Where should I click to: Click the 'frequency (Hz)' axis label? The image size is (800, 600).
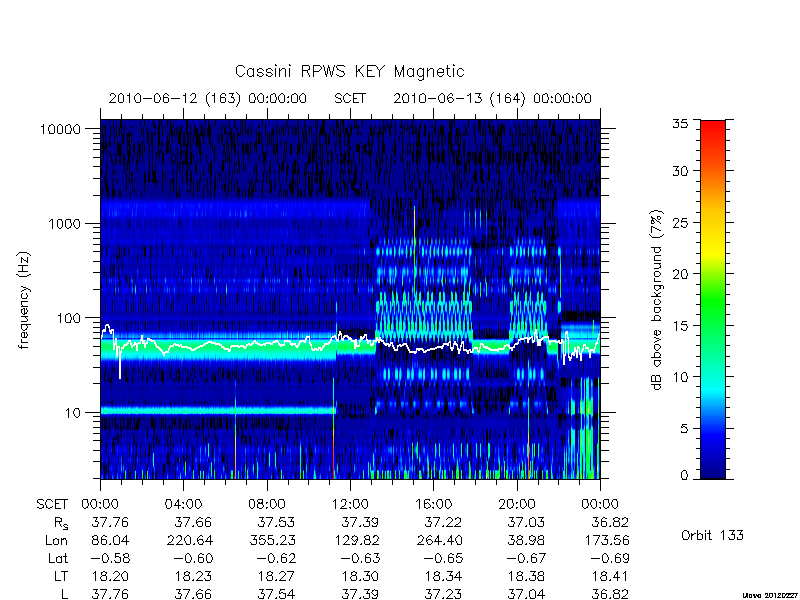click(x=24, y=300)
